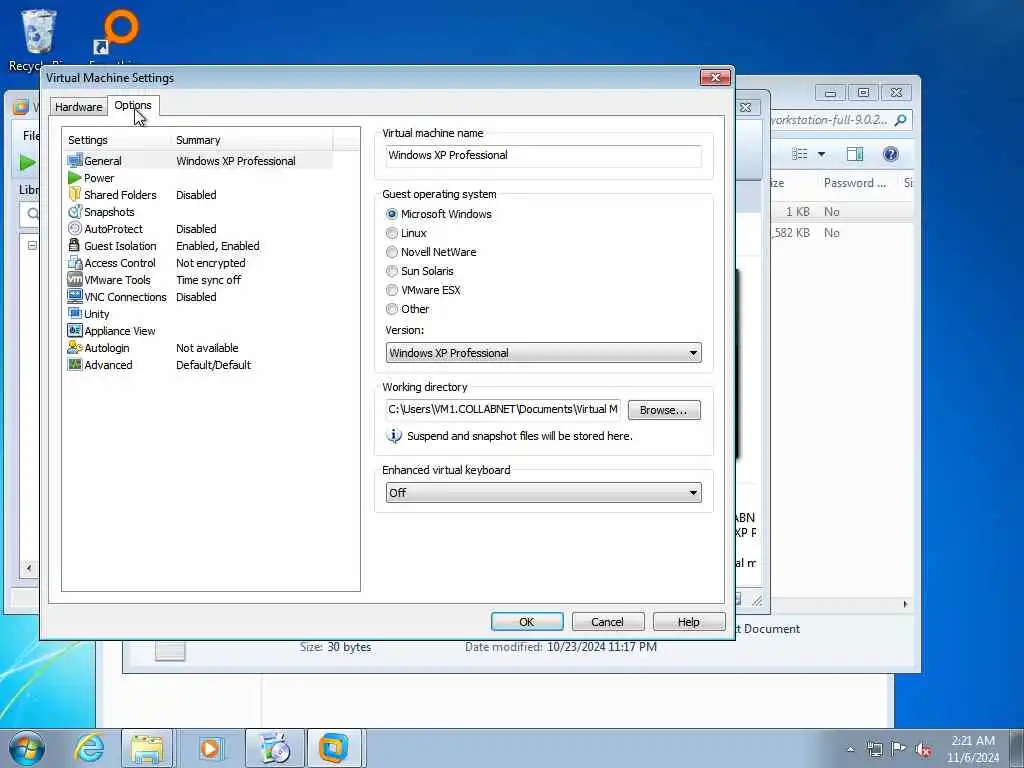Viewport: 1024px width, 768px height.
Task: Select the Autologin users icon
Action: tap(75, 347)
